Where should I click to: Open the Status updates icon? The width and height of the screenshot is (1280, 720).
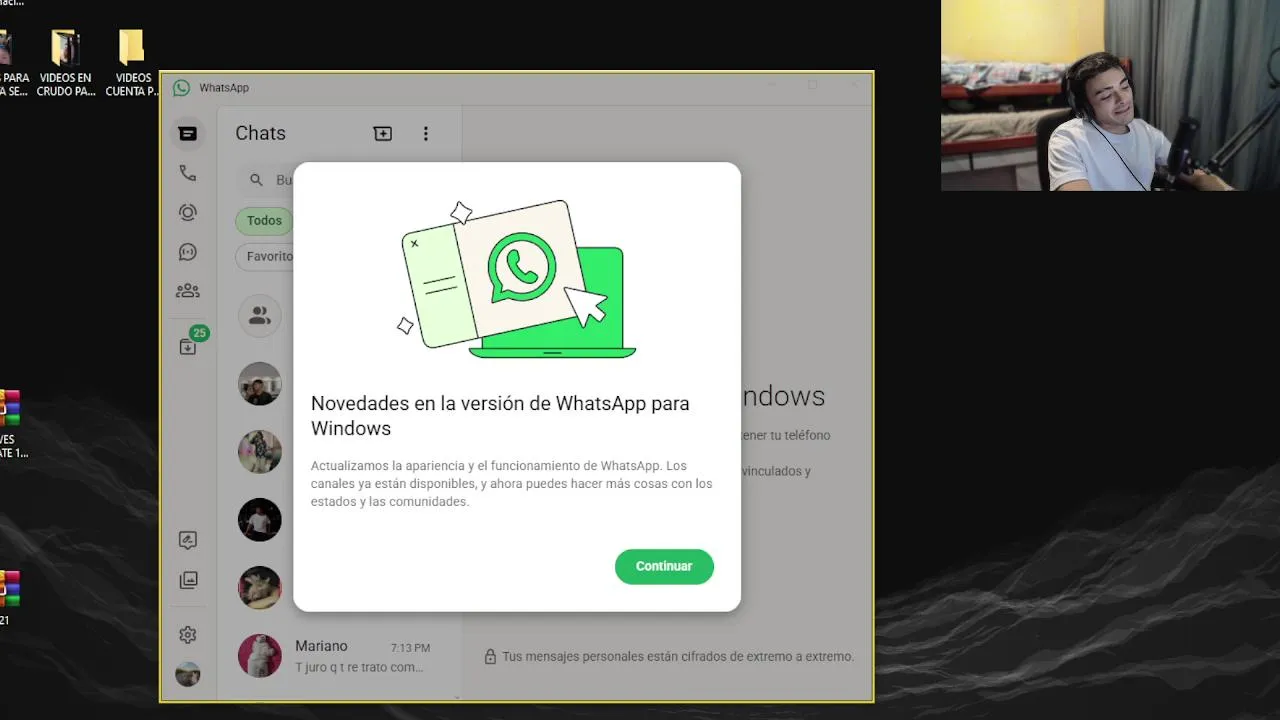187,212
